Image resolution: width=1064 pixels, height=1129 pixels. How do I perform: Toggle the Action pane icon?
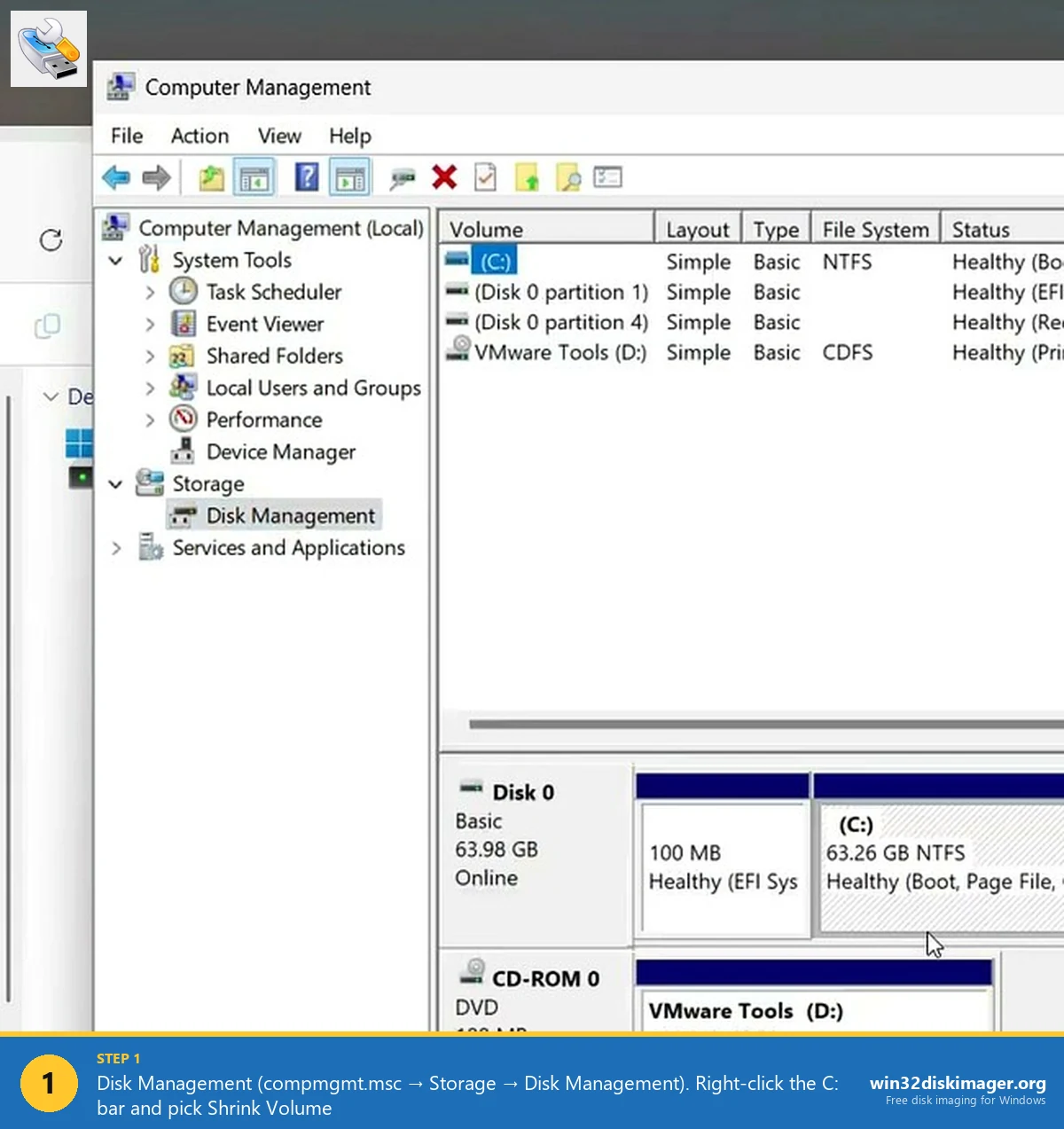[349, 176]
